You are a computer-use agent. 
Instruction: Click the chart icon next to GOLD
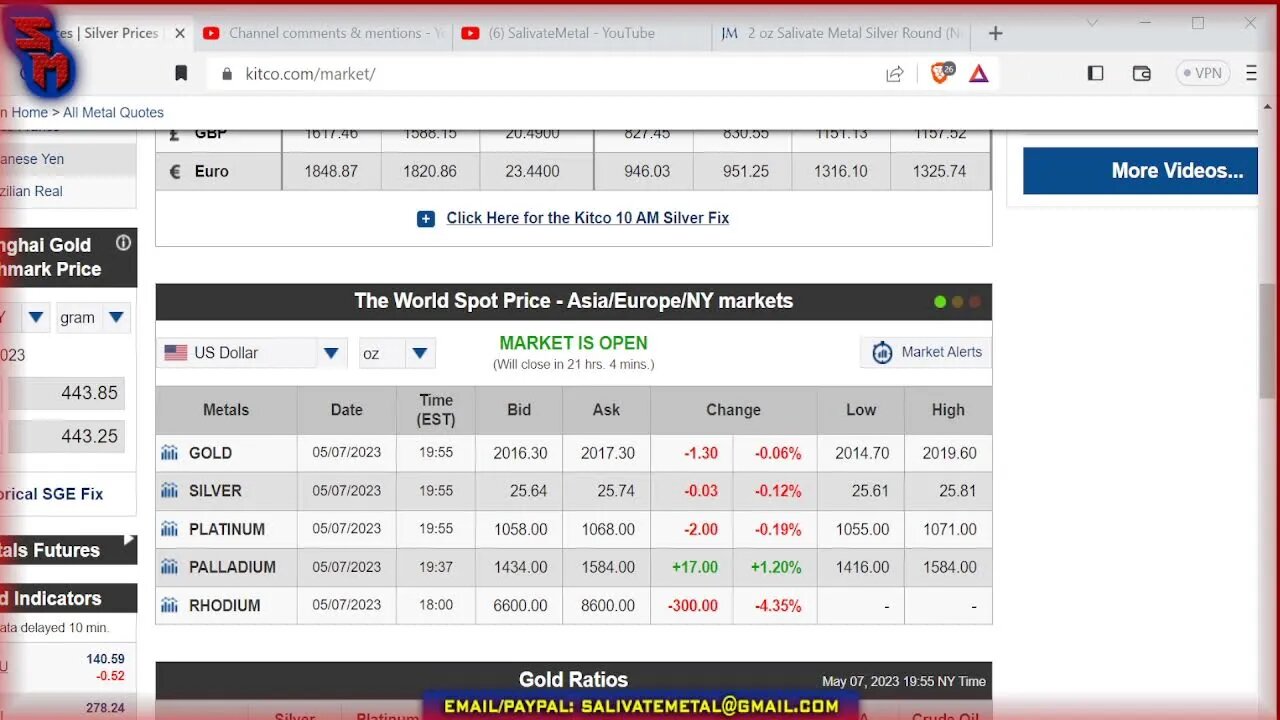[169, 453]
